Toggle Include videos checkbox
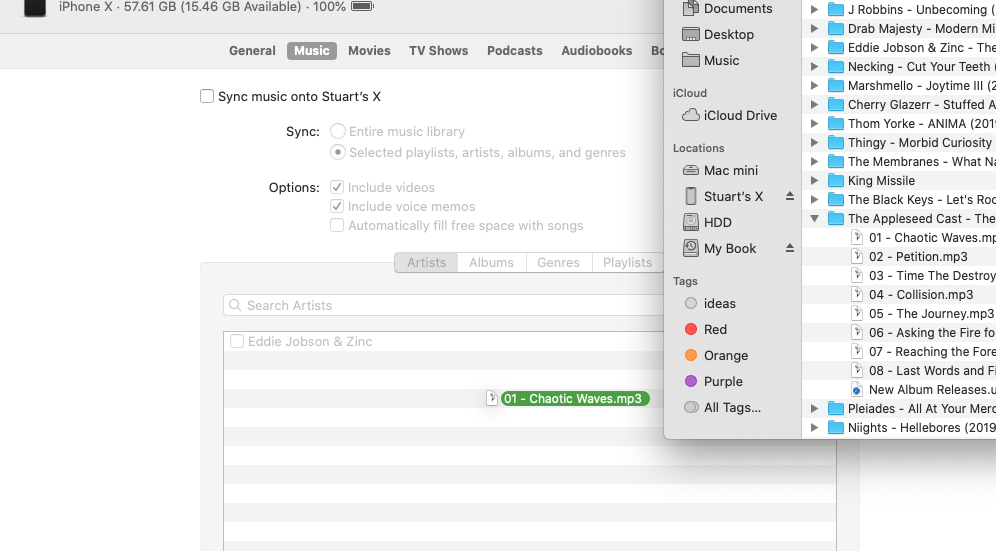Screen dimensions: 996x551 pos(337,187)
